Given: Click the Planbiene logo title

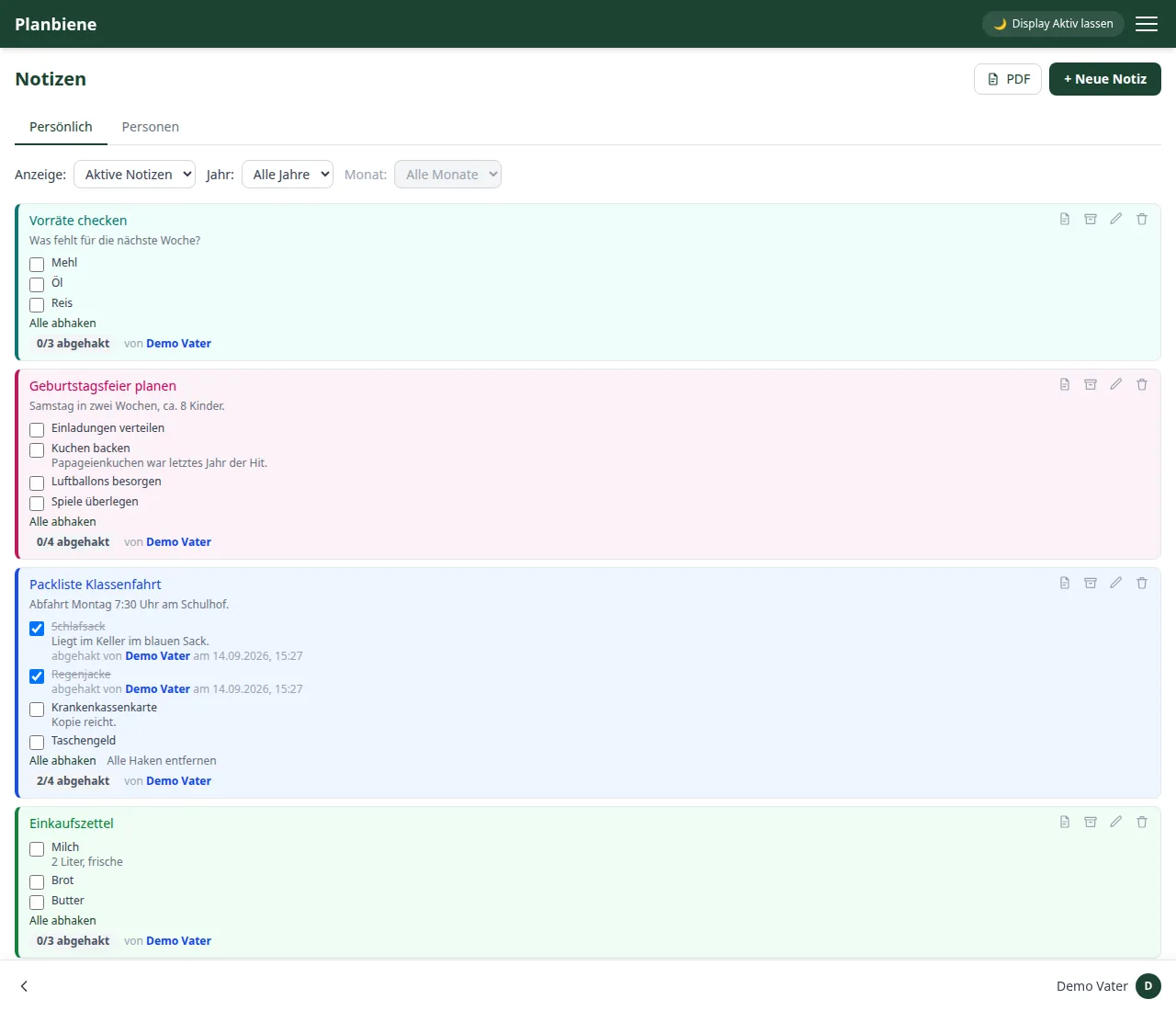Looking at the screenshot, I should point(56,24).
